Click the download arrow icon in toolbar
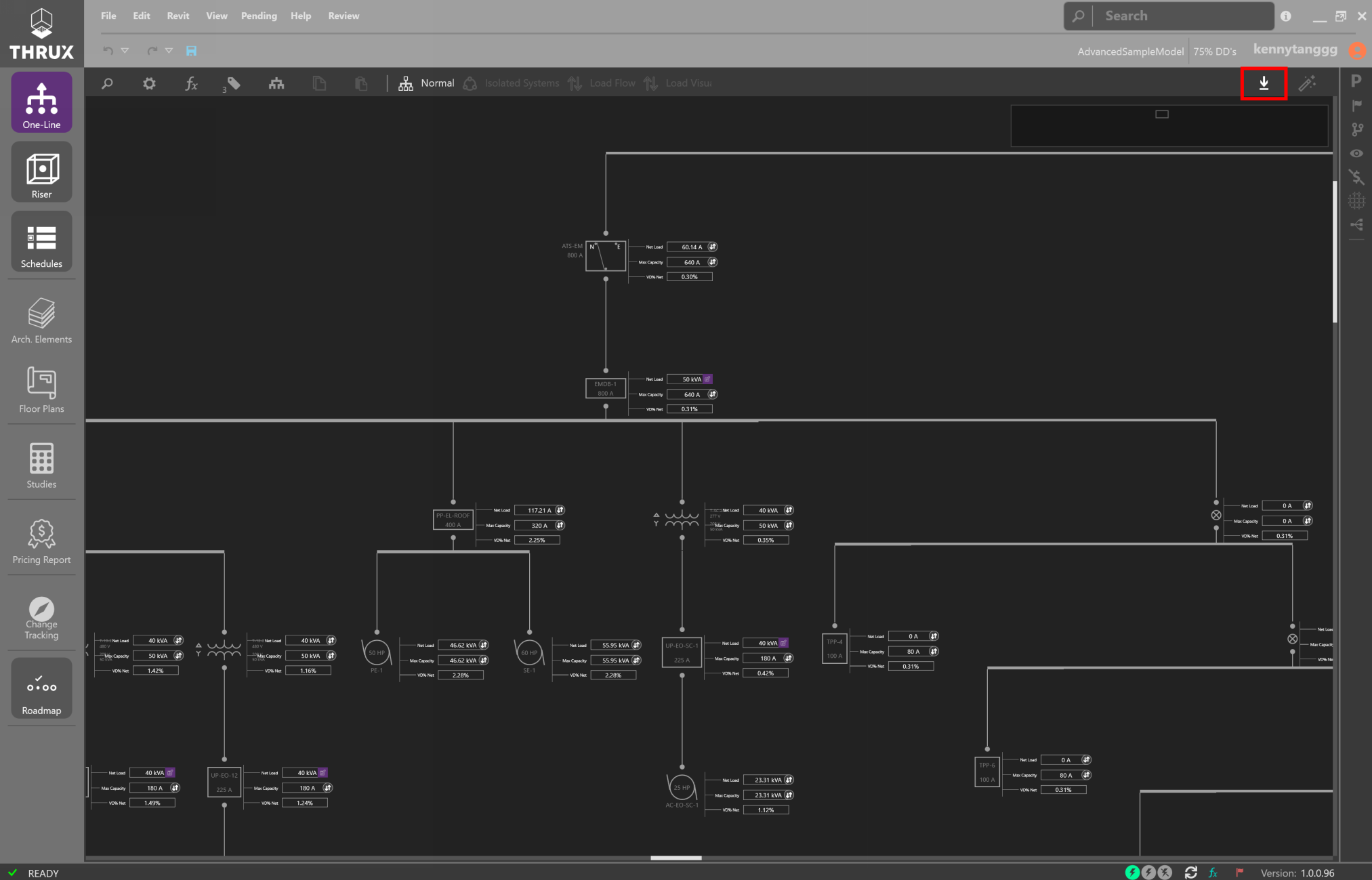This screenshot has height=880, width=1372. tap(1264, 83)
